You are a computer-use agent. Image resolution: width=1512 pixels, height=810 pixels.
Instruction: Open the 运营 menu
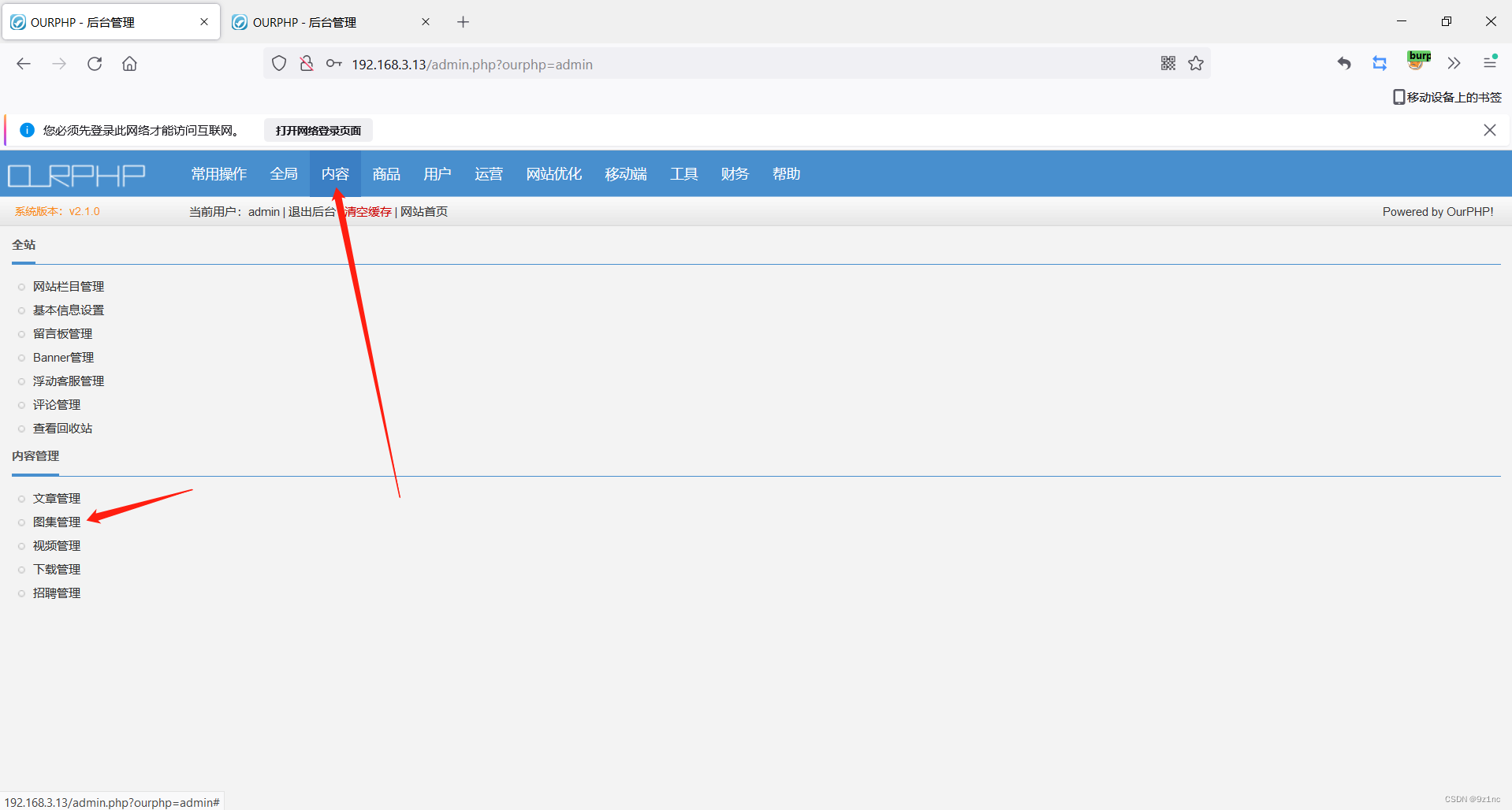[489, 174]
